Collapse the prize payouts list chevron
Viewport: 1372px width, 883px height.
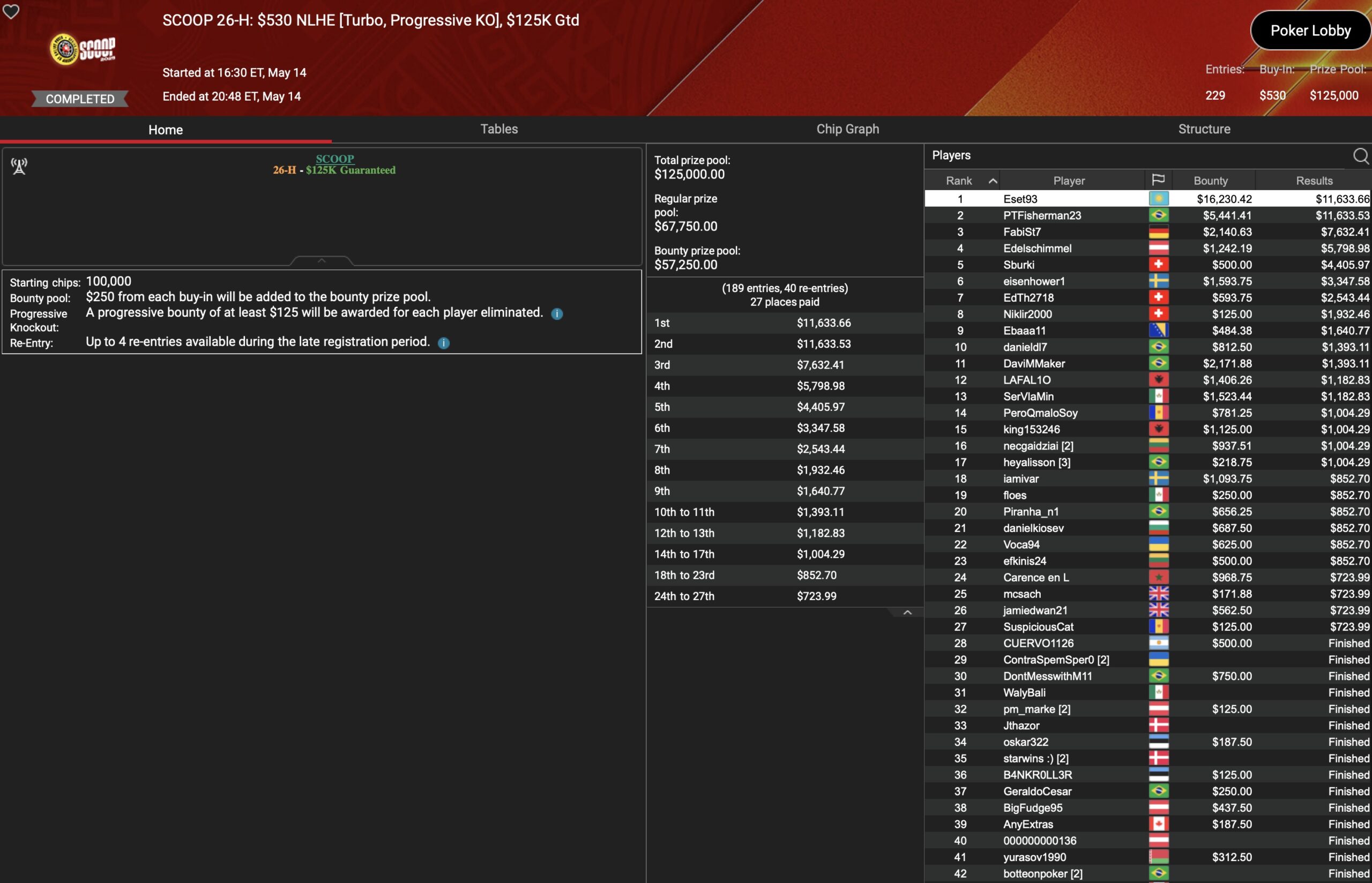click(x=907, y=612)
